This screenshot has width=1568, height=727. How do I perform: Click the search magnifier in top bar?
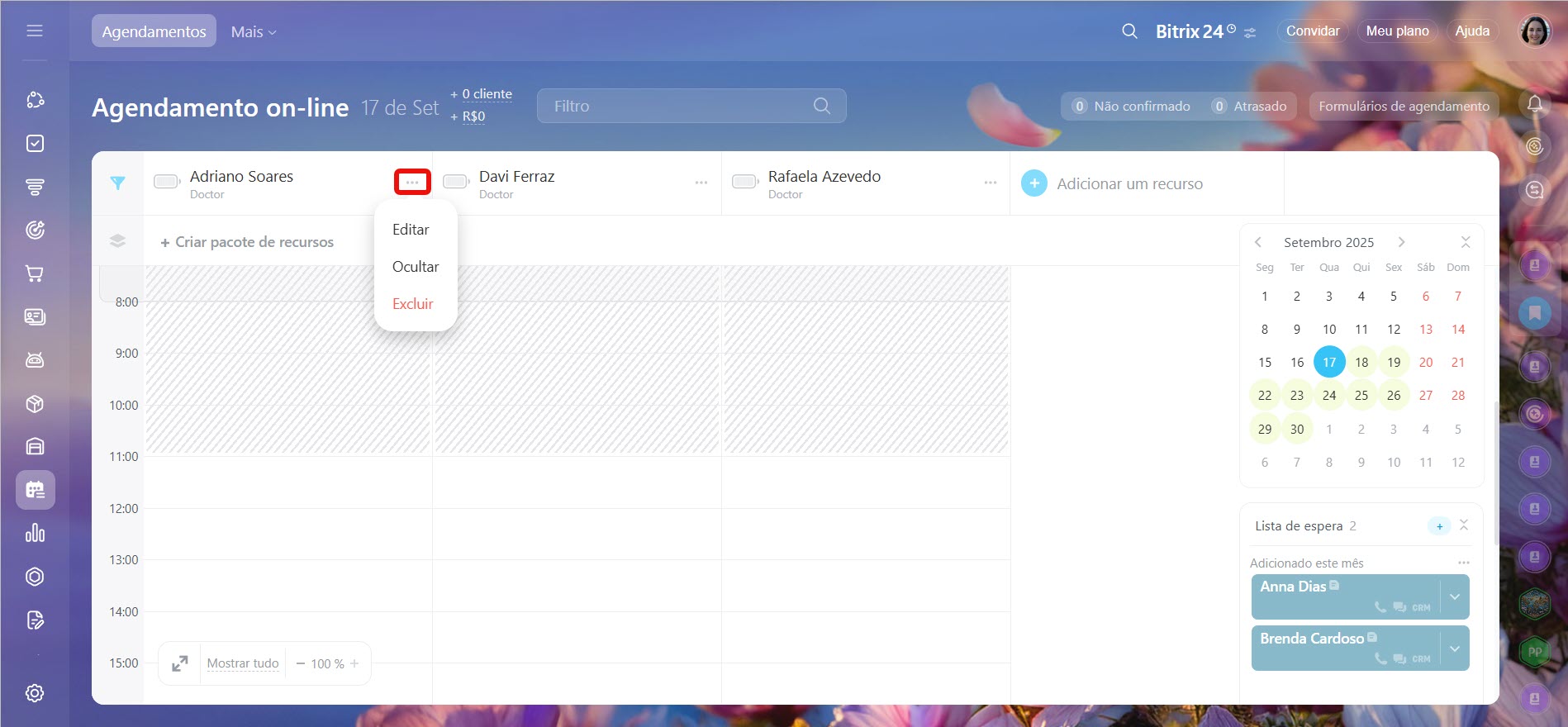(1129, 31)
